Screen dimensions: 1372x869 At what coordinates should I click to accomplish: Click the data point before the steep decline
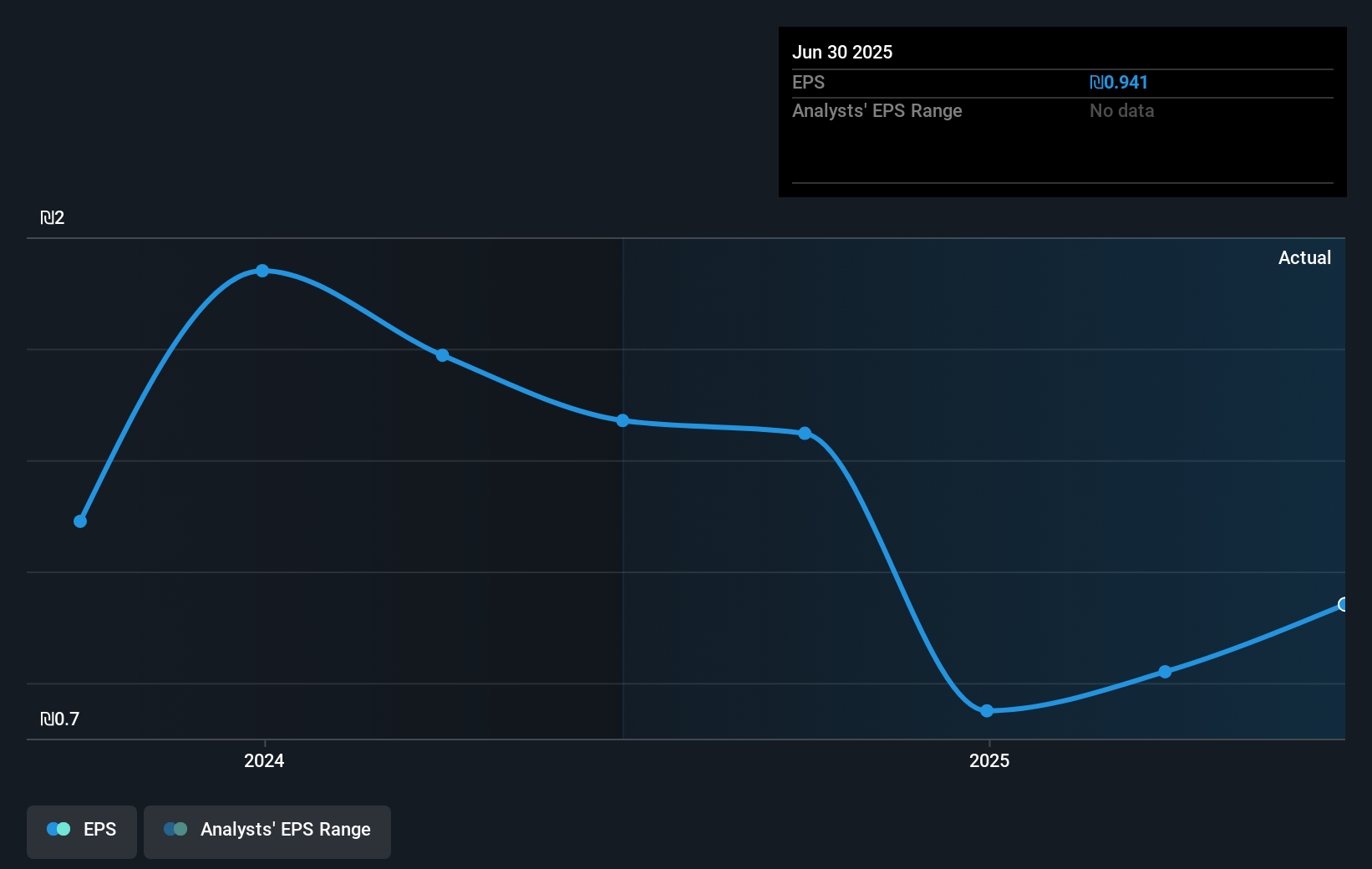[804, 433]
